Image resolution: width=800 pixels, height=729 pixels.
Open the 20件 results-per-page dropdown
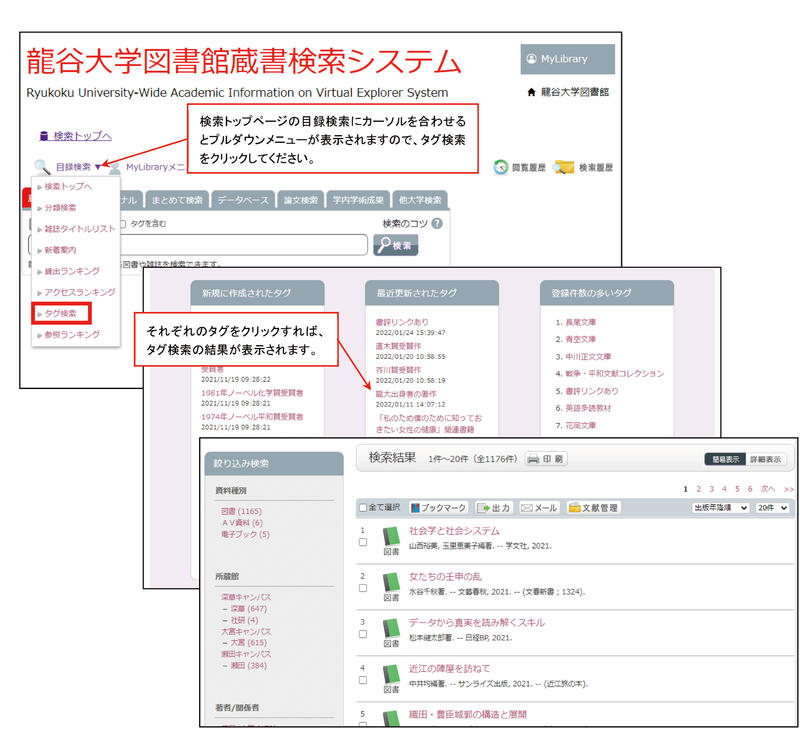tap(773, 508)
